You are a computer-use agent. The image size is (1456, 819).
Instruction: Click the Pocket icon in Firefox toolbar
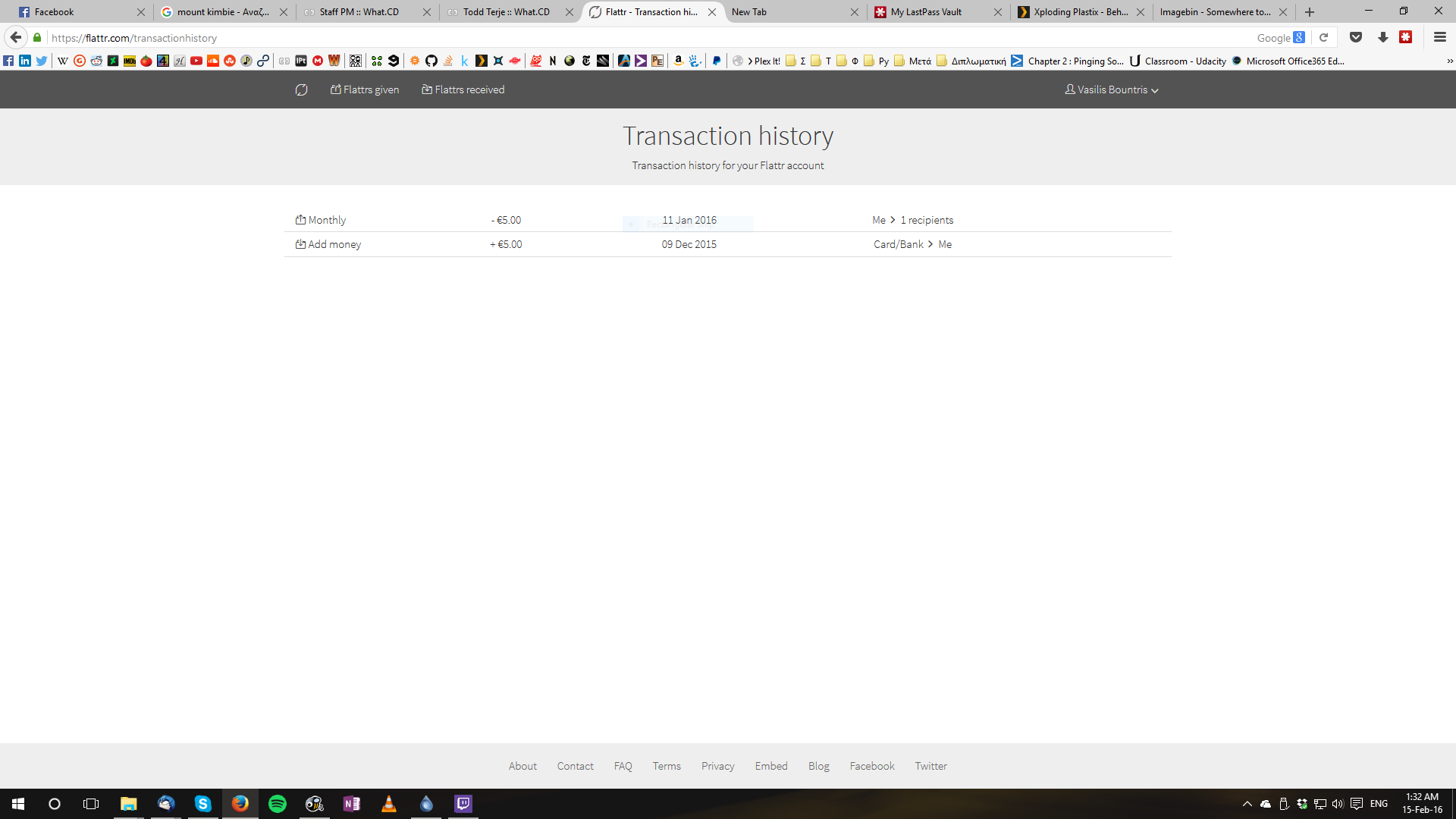[1356, 37]
